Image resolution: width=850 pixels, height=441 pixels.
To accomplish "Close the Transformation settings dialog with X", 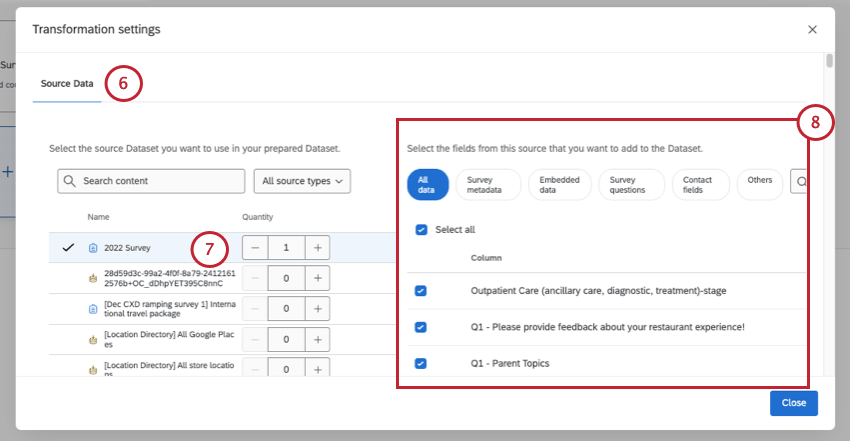I will coord(812,30).
